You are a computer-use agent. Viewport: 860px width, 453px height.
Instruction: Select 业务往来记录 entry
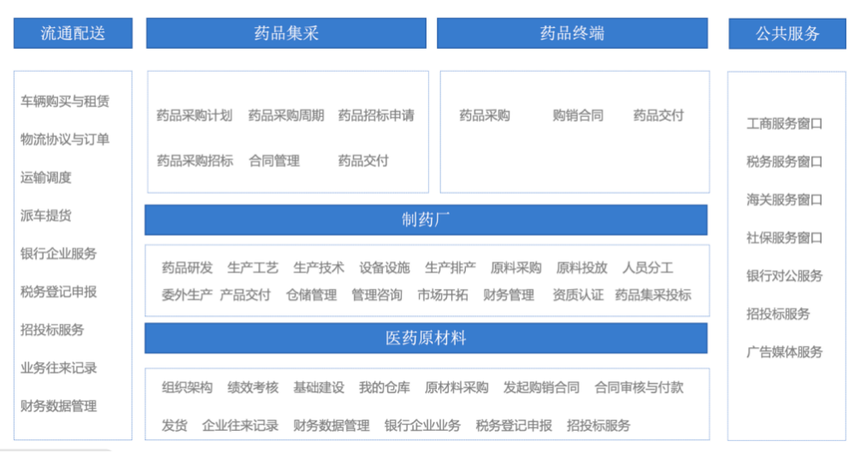coord(59,368)
